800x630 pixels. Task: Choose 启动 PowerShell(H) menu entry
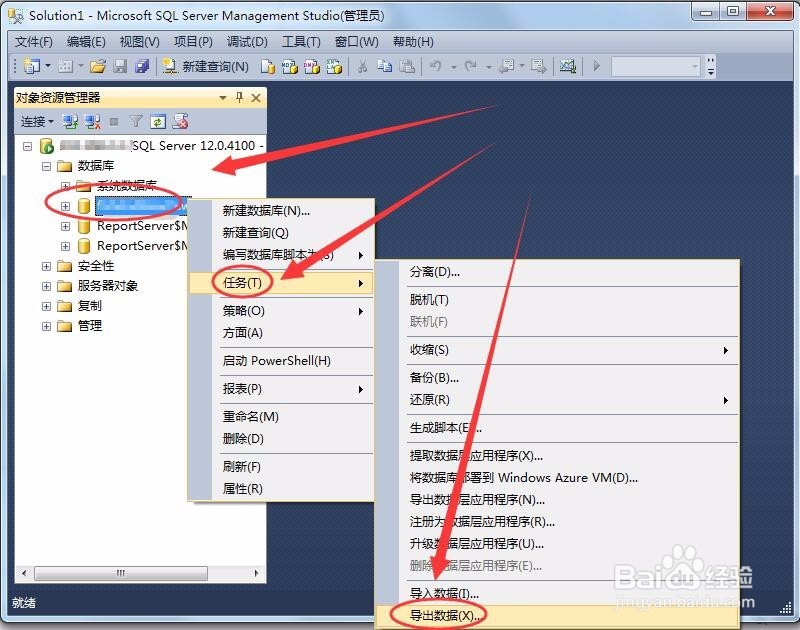pos(282,361)
